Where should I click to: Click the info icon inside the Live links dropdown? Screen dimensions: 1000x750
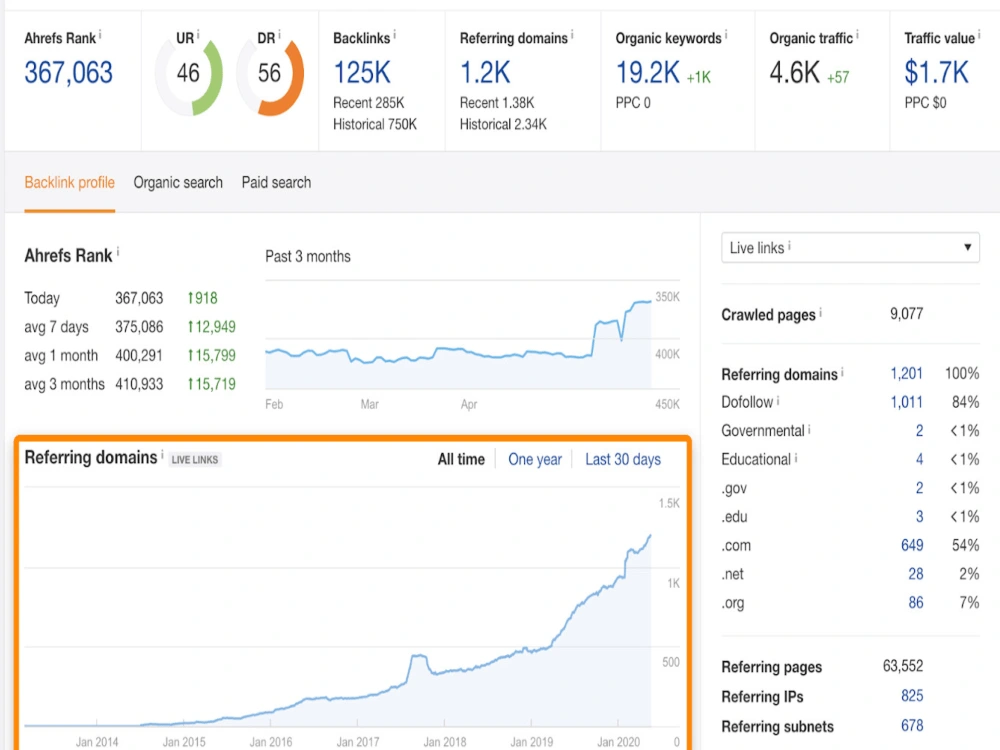click(789, 245)
